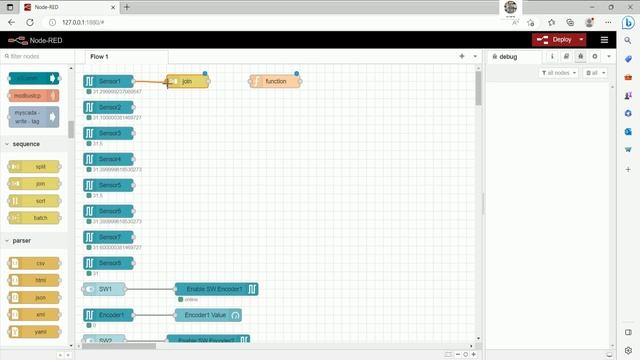Open browser settings and more menu
Image resolution: width=640 pixels, height=360 pixels.
[609, 22]
